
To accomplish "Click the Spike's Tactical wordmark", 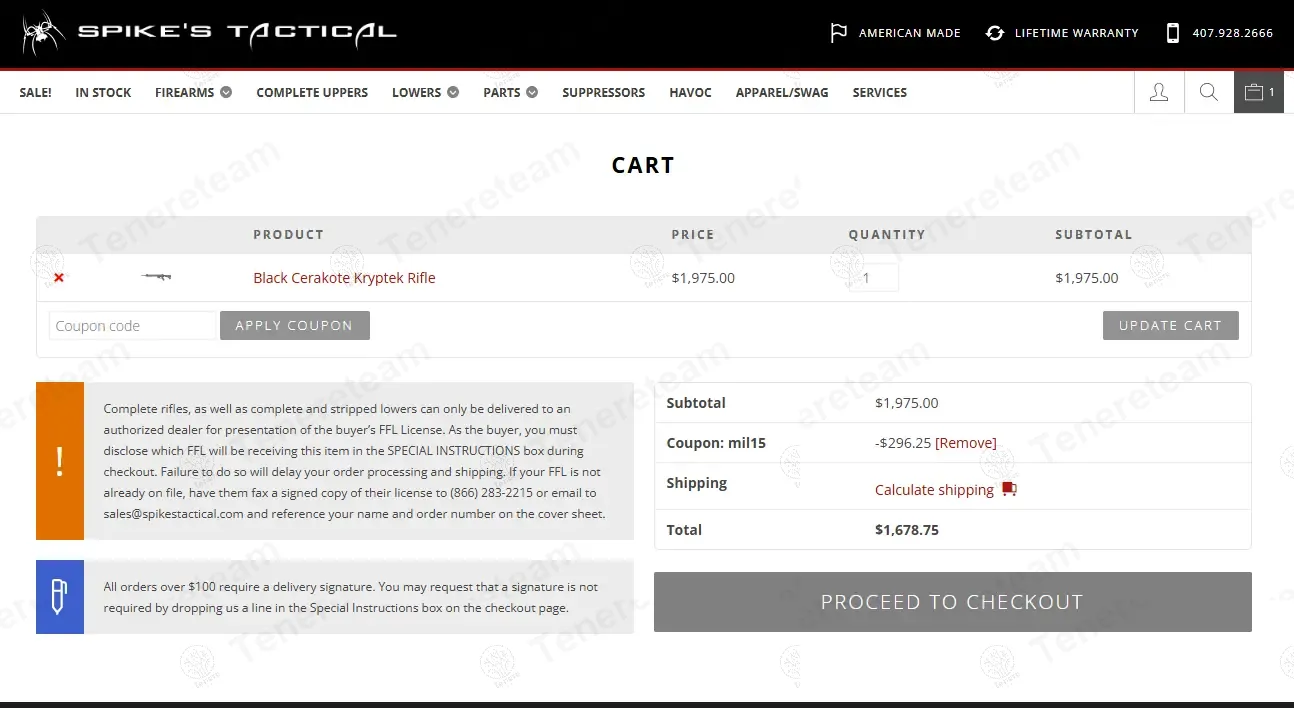I will coord(238,32).
